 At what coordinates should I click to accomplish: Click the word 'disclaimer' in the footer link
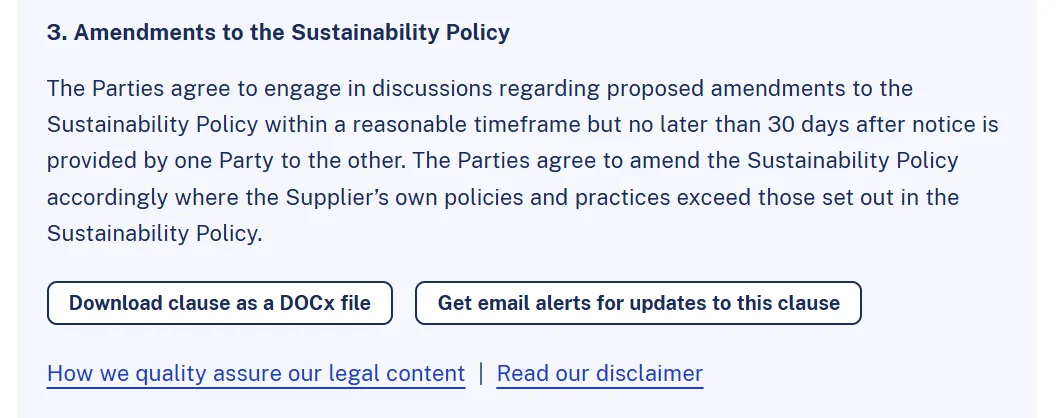pos(652,374)
